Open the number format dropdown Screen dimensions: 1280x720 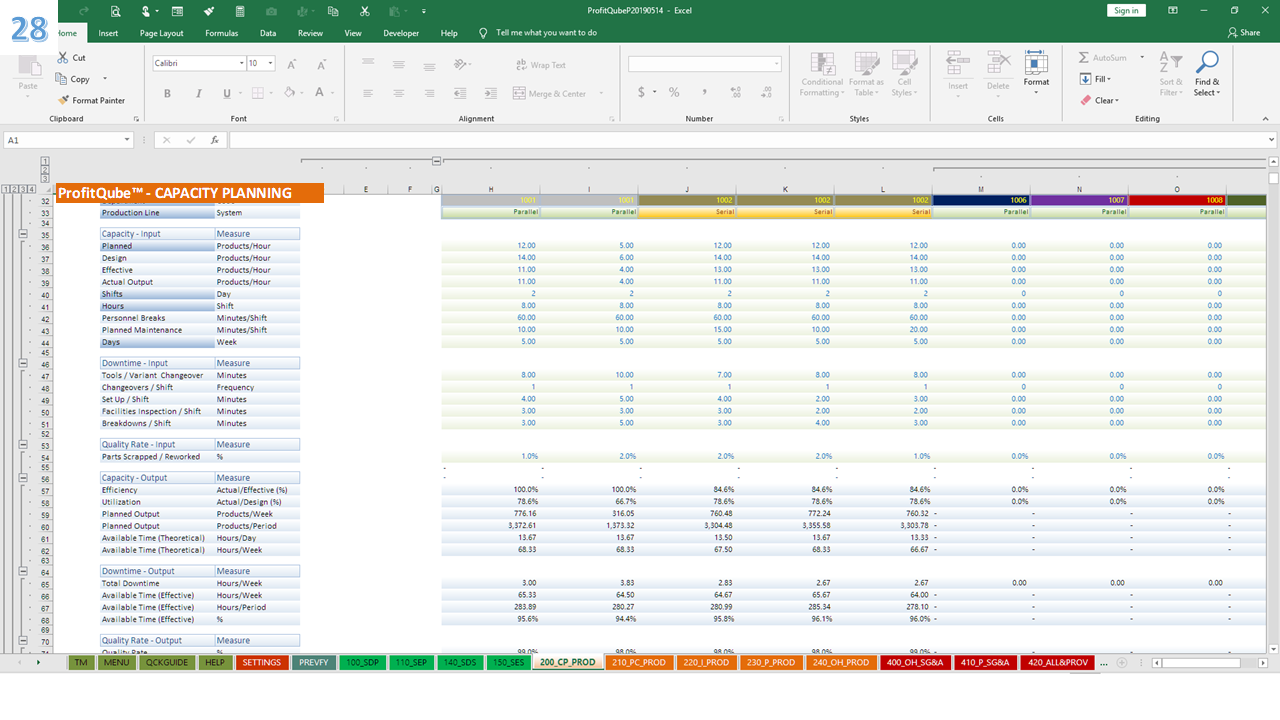pyautogui.click(x=776, y=64)
